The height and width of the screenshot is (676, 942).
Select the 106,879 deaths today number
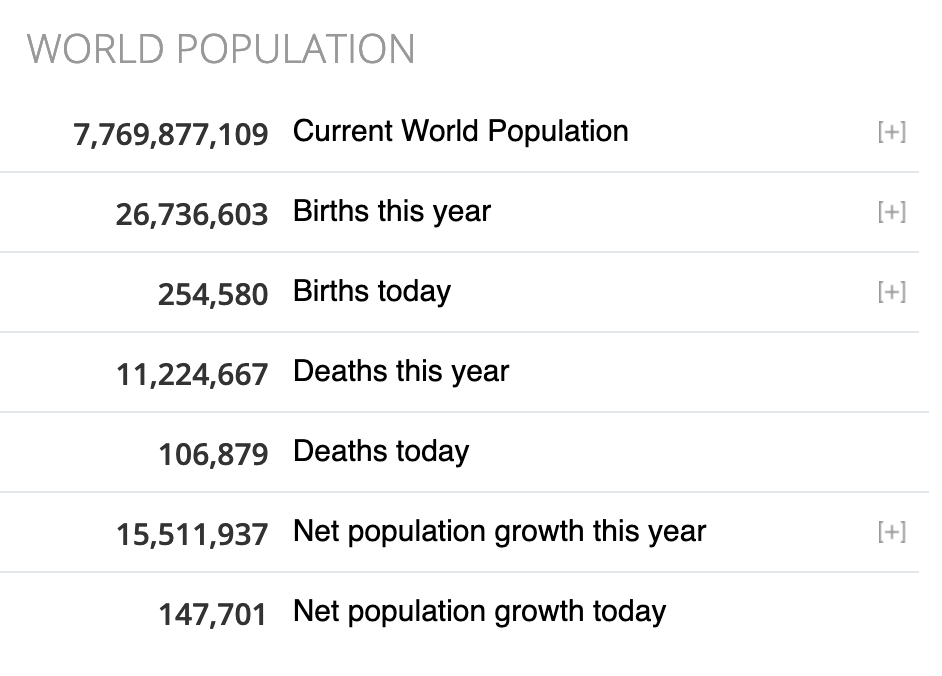pyautogui.click(x=213, y=454)
